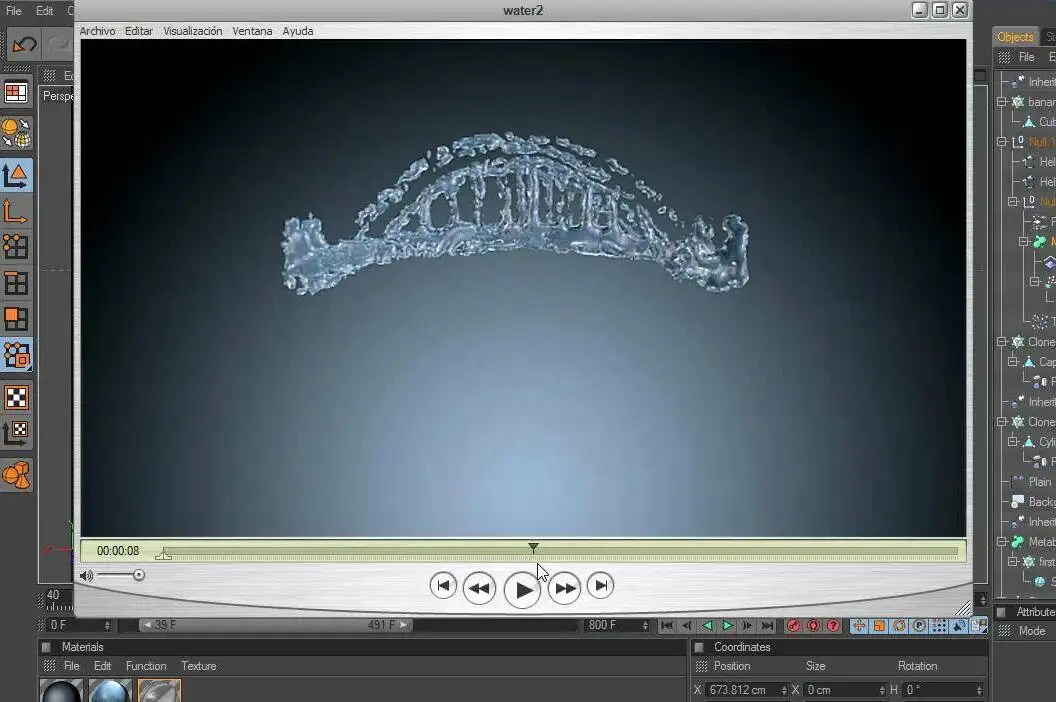1056x702 pixels.
Task: Select the Plain effector in the object tree
Action: pyautogui.click(x=1040, y=482)
